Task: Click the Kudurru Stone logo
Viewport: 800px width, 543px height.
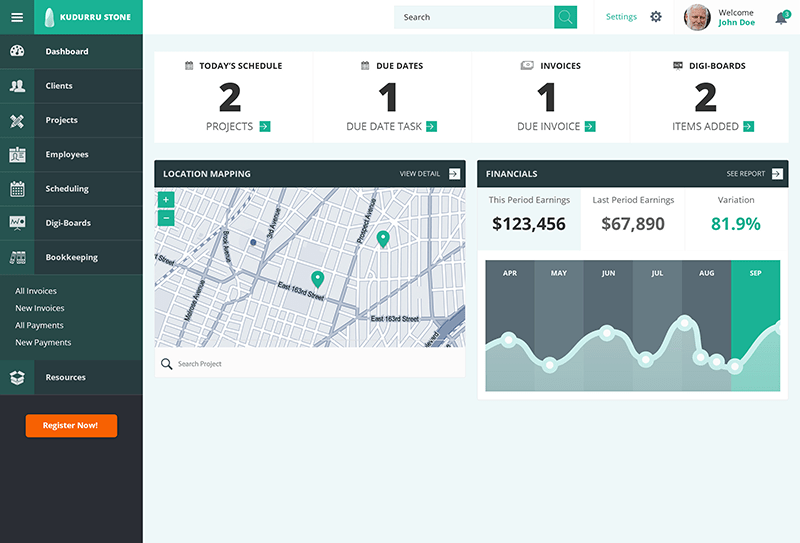Action: 88,17
